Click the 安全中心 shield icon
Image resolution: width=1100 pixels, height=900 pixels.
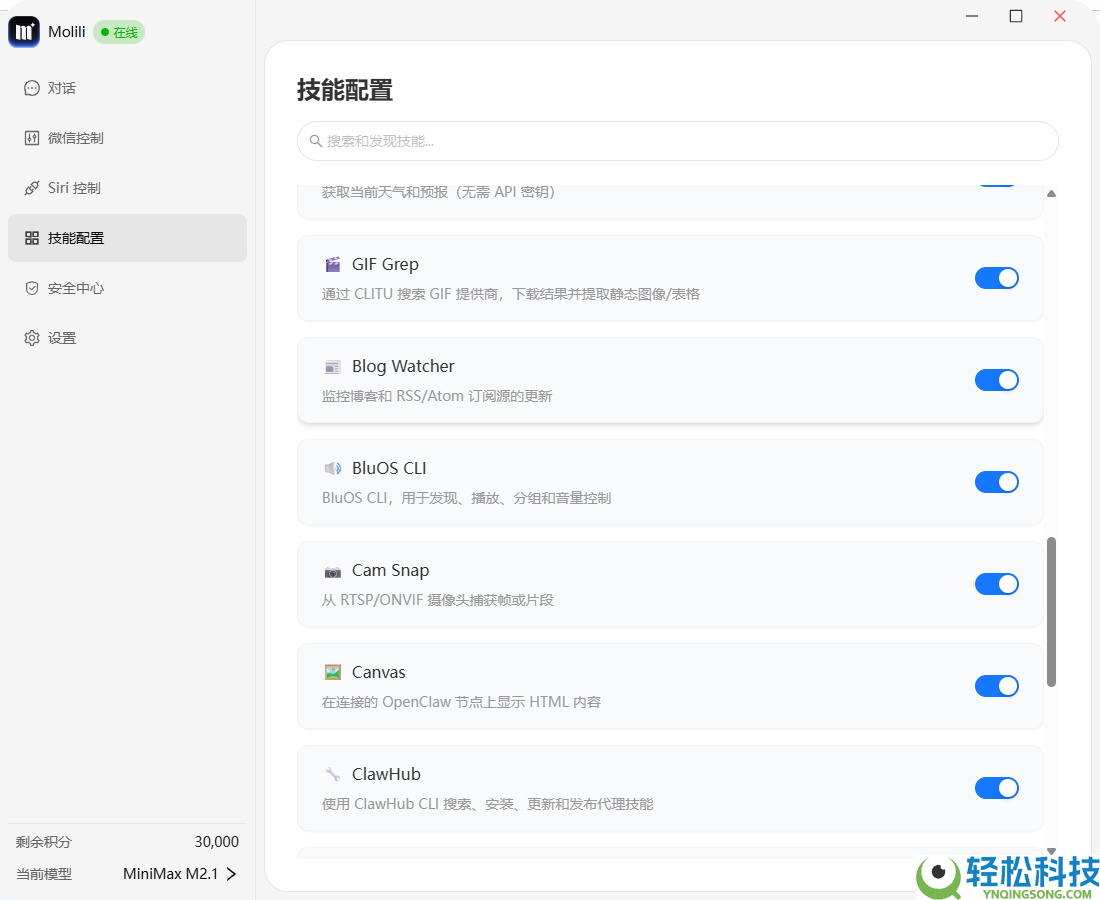[31, 287]
